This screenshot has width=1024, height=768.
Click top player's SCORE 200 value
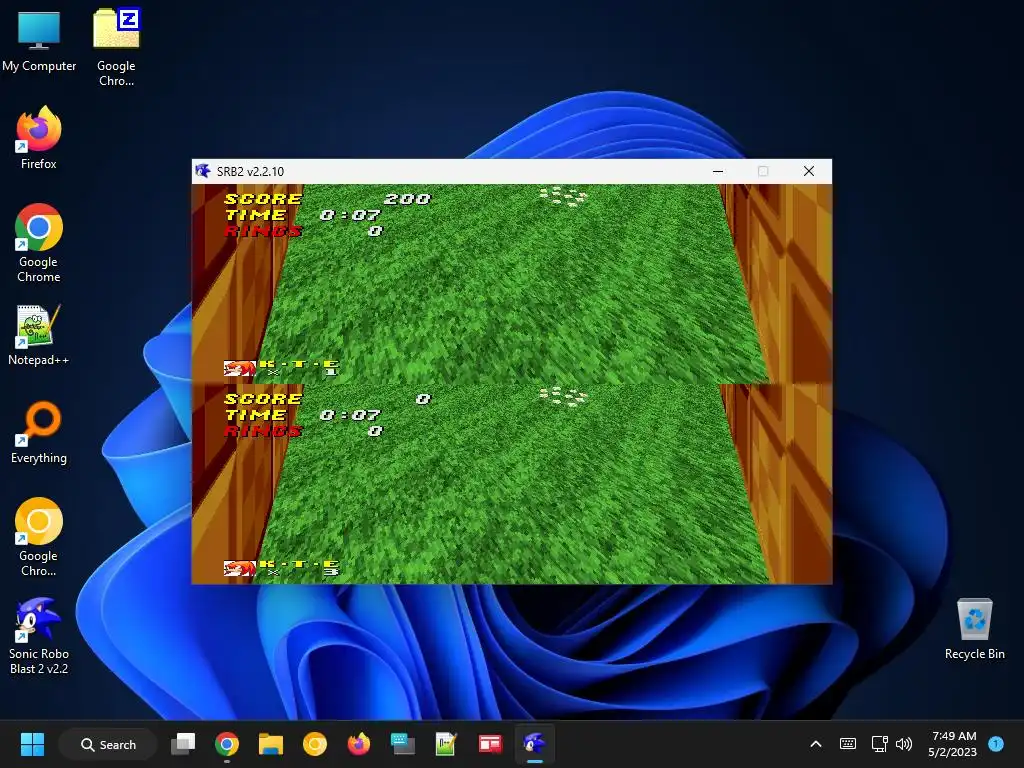click(408, 199)
